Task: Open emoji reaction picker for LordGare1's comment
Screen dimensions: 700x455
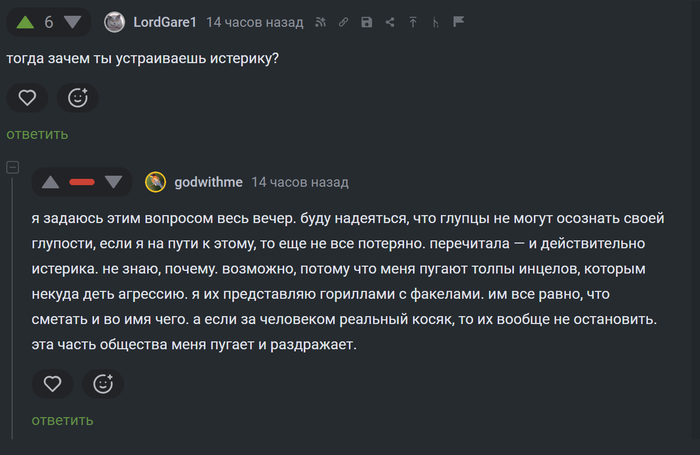Action: pos(77,97)
